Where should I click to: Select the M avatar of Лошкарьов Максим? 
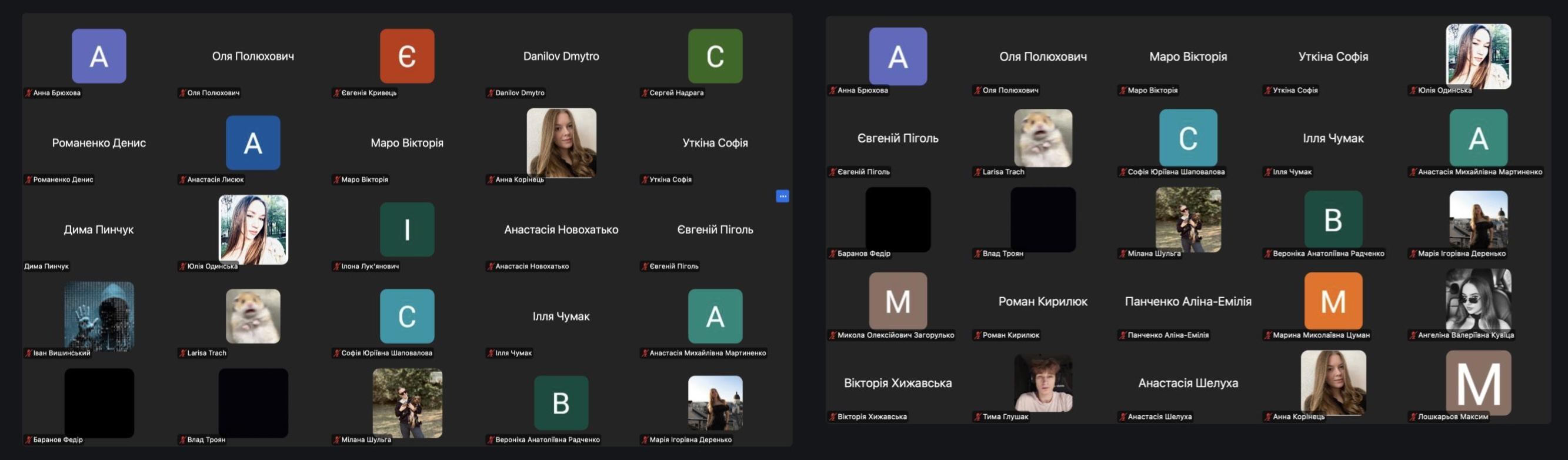1479,383
